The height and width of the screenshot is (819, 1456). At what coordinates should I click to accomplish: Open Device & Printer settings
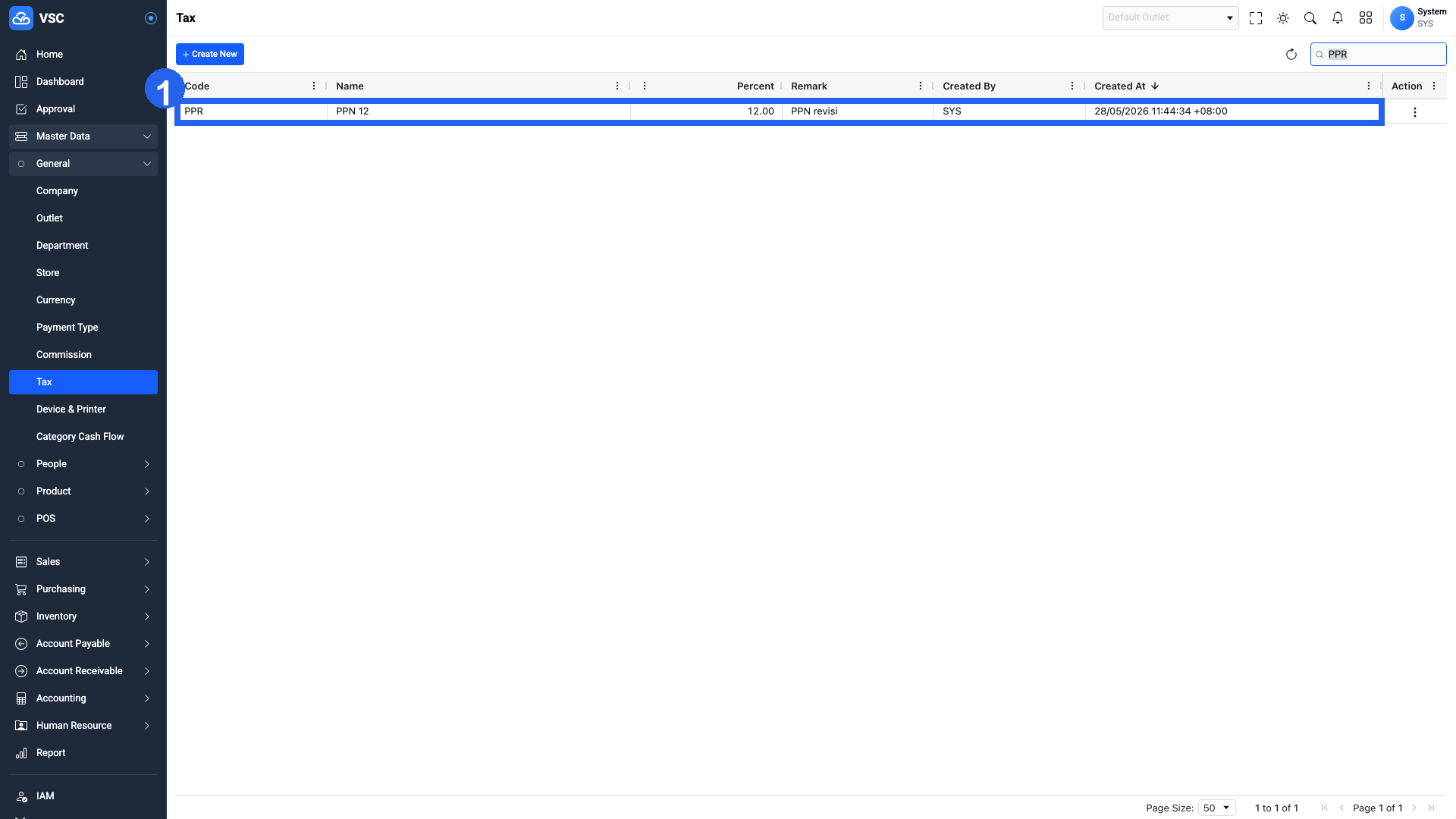tap(83, 409)
